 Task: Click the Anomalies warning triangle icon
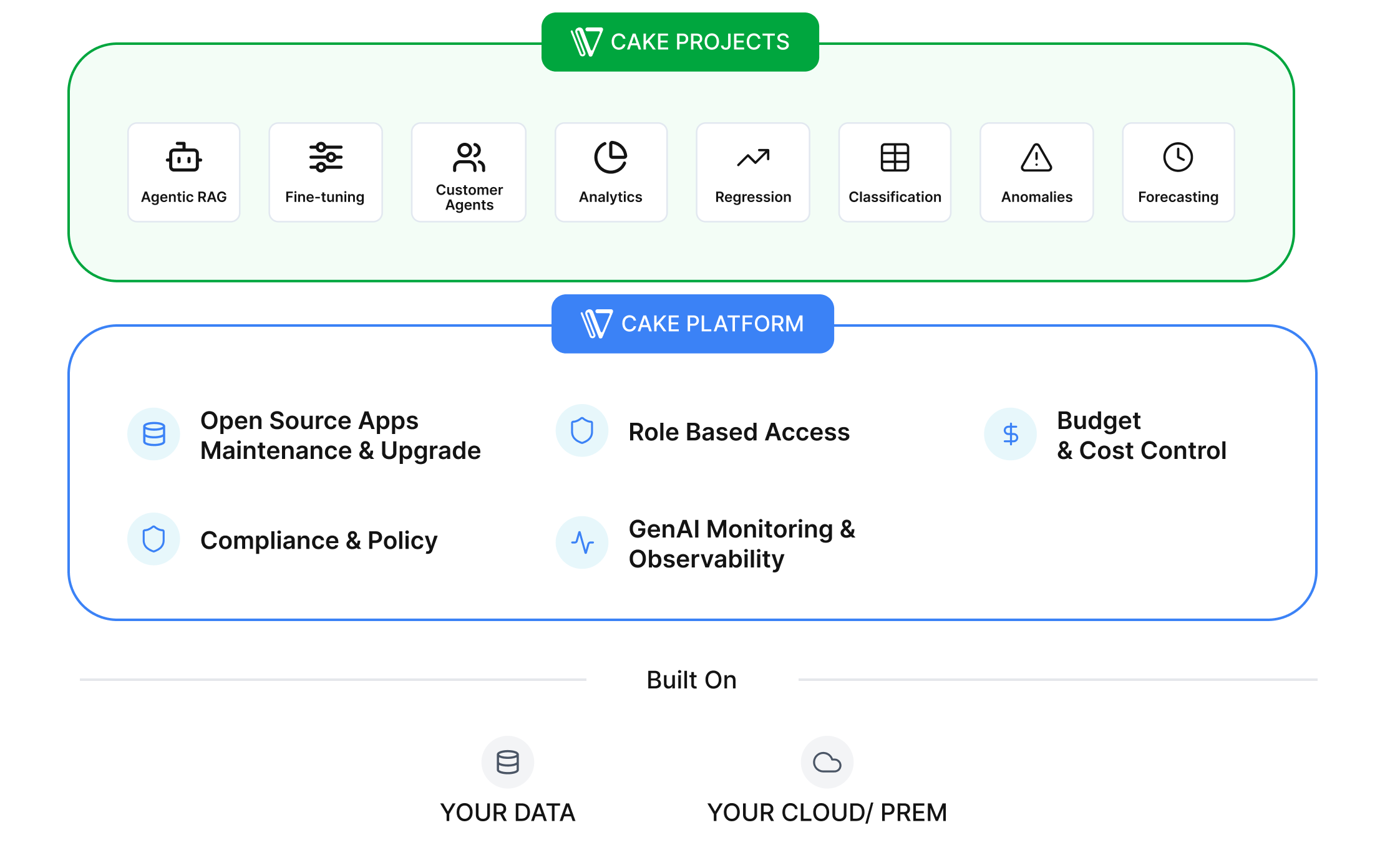(x=1036, y=157)
